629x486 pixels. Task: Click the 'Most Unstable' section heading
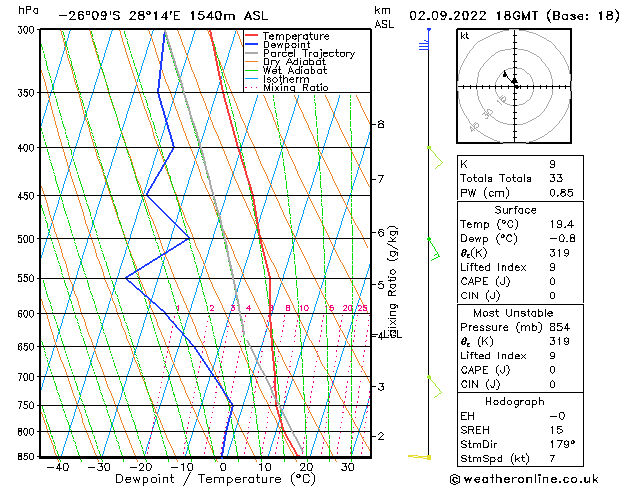point(513,313)
